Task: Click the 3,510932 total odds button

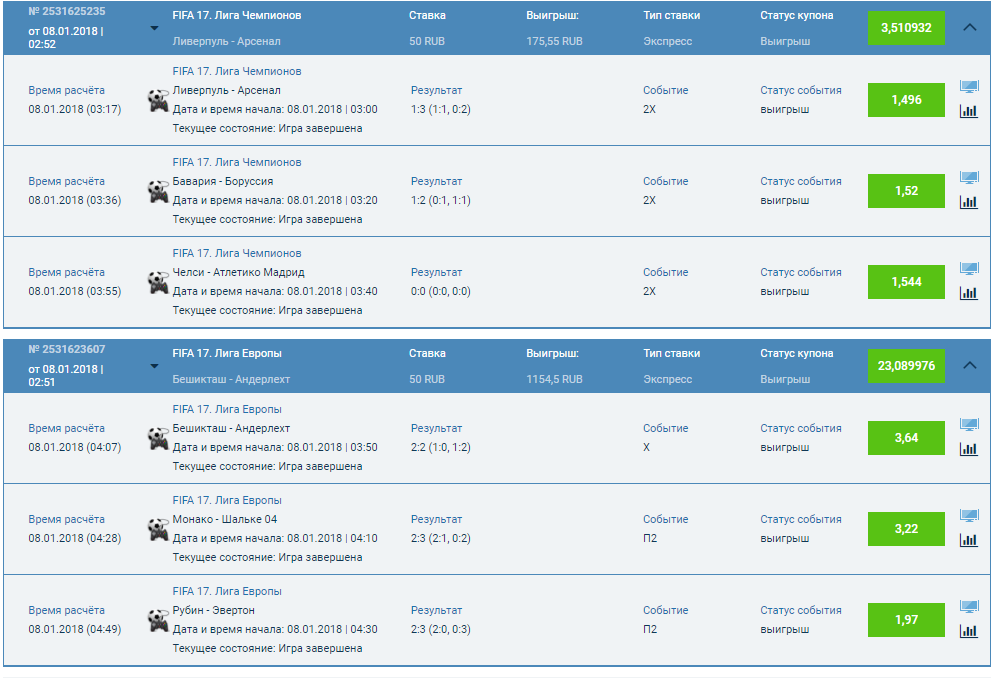Action: pos(906,28)
